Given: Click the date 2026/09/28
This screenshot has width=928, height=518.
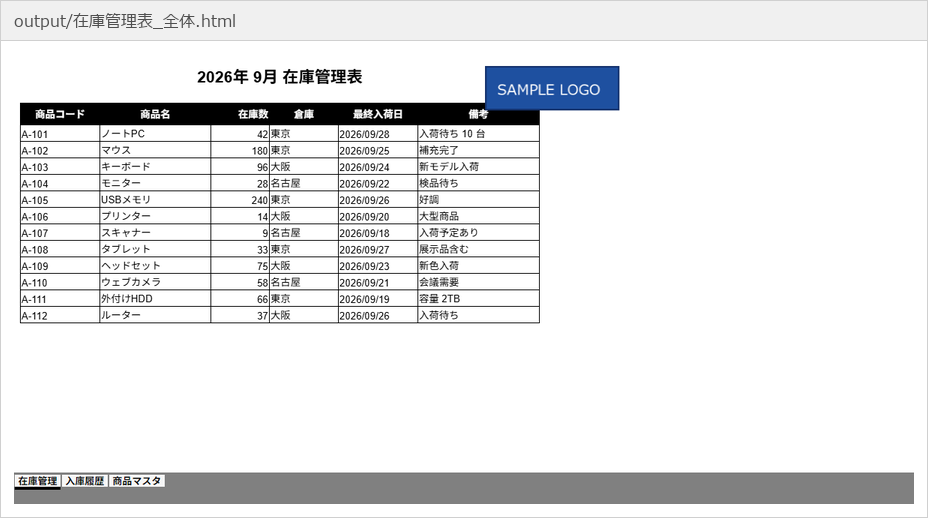Looking at the screenshot, I should (x=378, y=134).
